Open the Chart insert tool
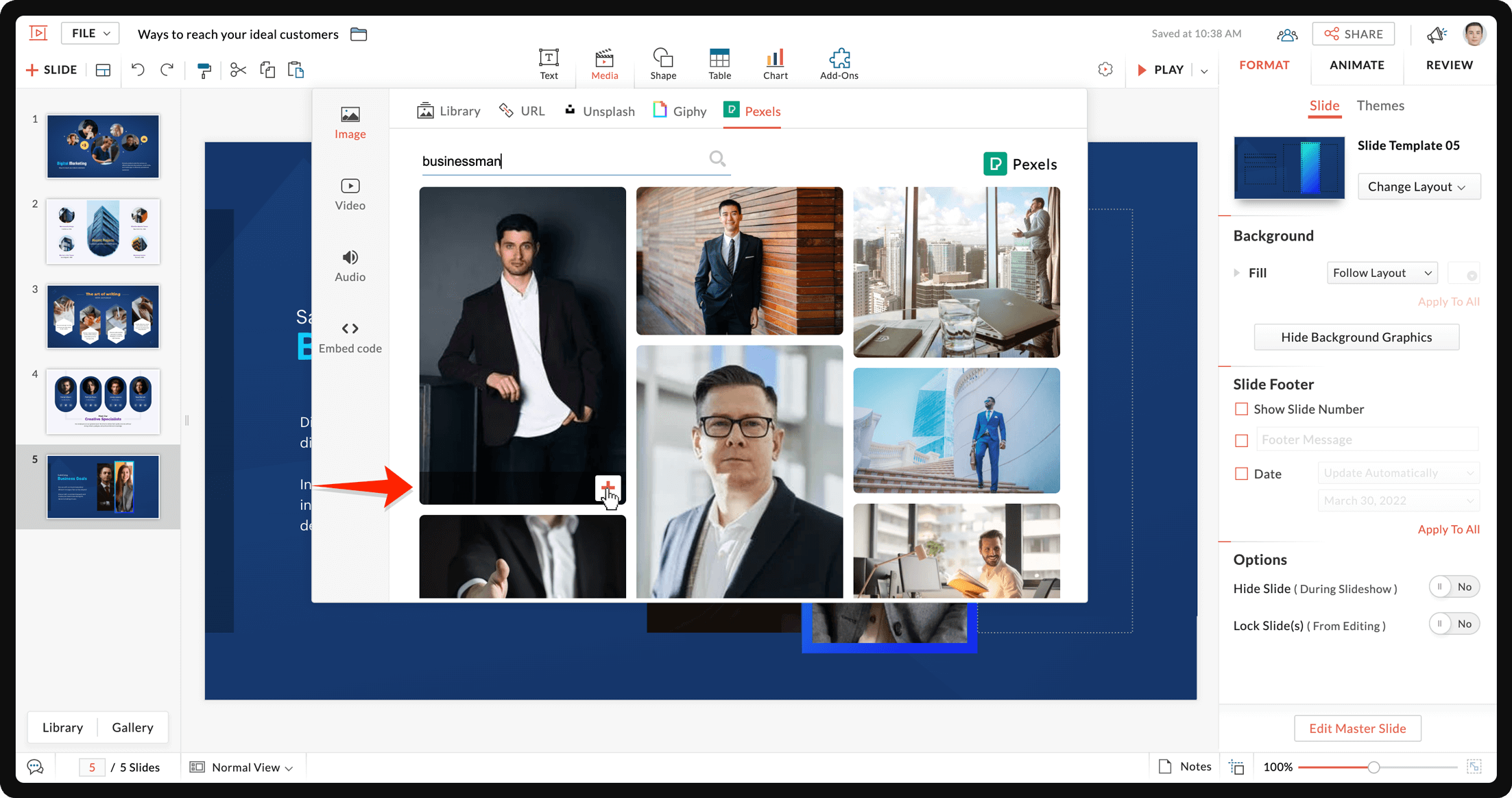The width and height of the screenshot is (1512, 798). (775, 64)
